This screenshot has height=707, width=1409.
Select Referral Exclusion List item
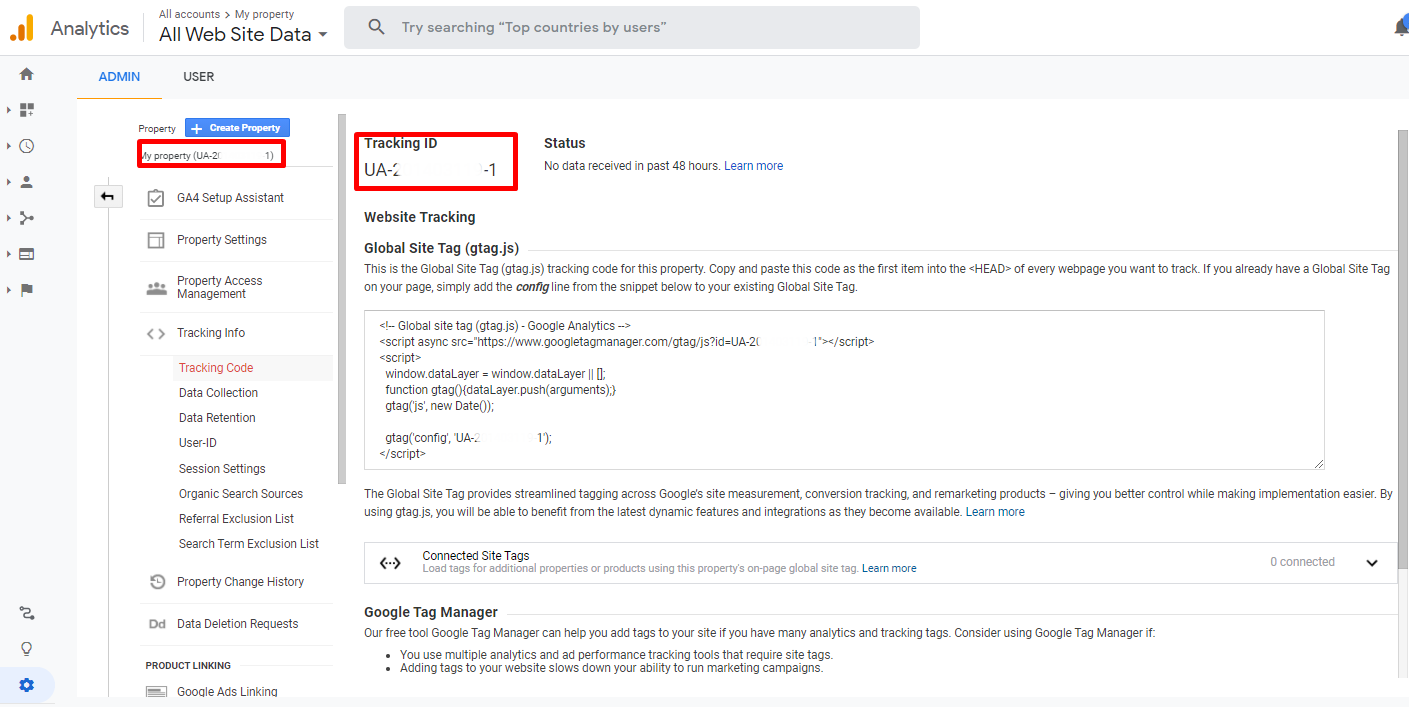point(237,519)
